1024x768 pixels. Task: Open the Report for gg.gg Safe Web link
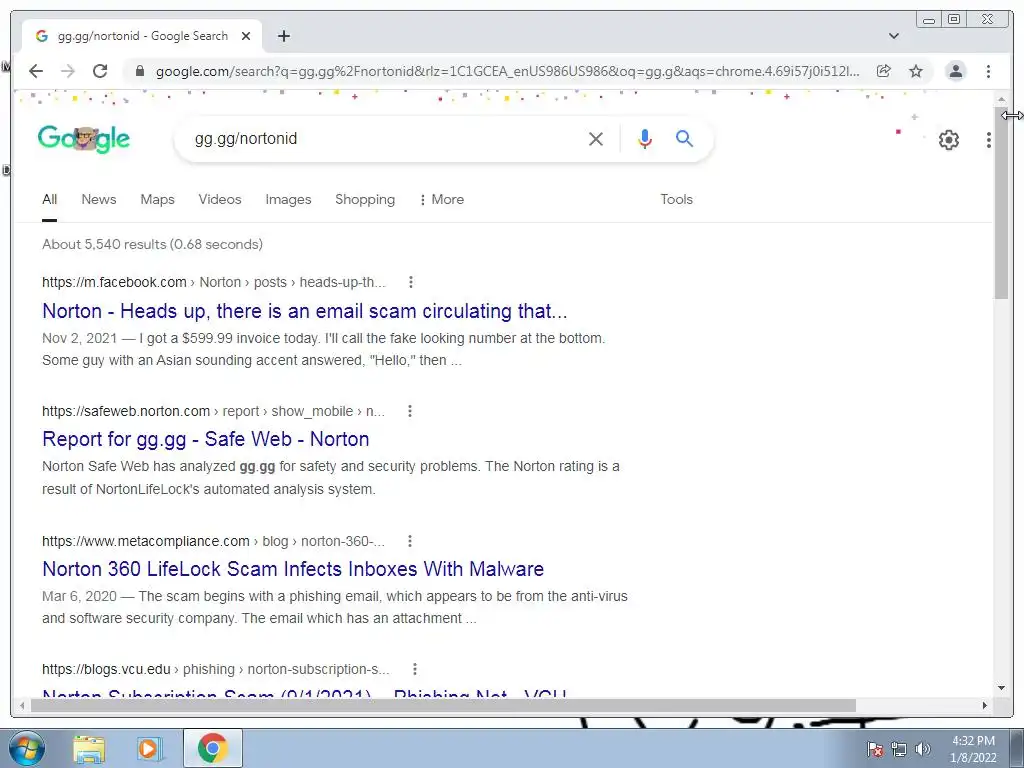[x=206, y=439]
